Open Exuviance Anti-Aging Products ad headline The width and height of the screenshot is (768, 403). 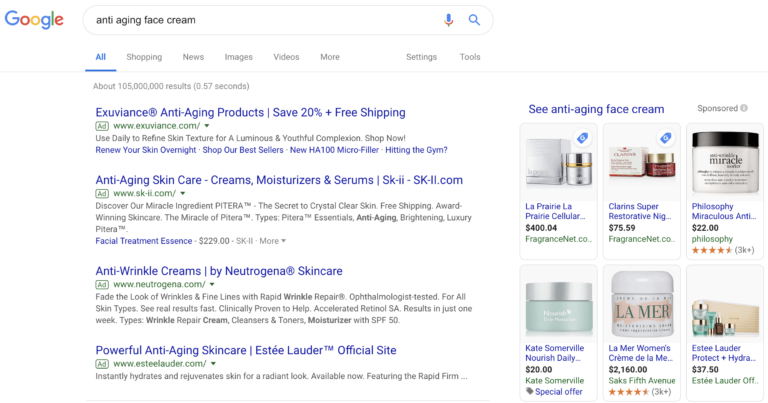tap(250, 112)
